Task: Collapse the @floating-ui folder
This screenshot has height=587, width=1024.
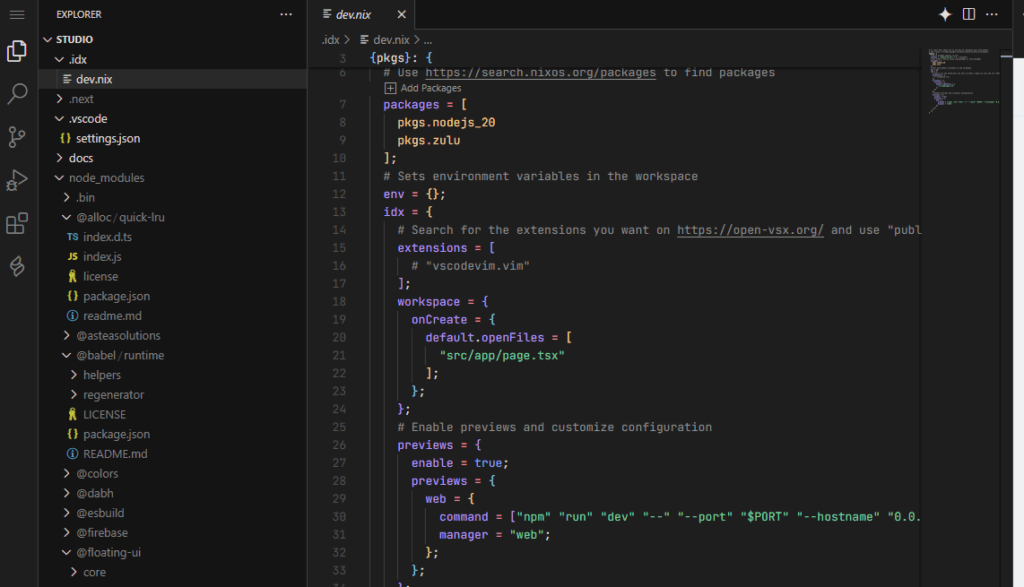Action: coord(67,552)
